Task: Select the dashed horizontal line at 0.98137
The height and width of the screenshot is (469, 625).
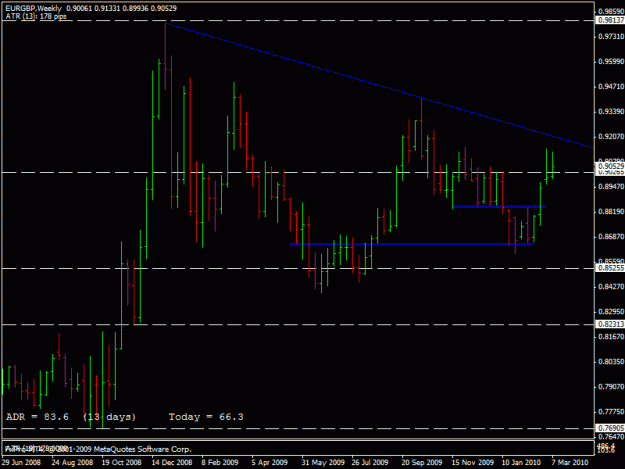Action: [x=298, y=20]
